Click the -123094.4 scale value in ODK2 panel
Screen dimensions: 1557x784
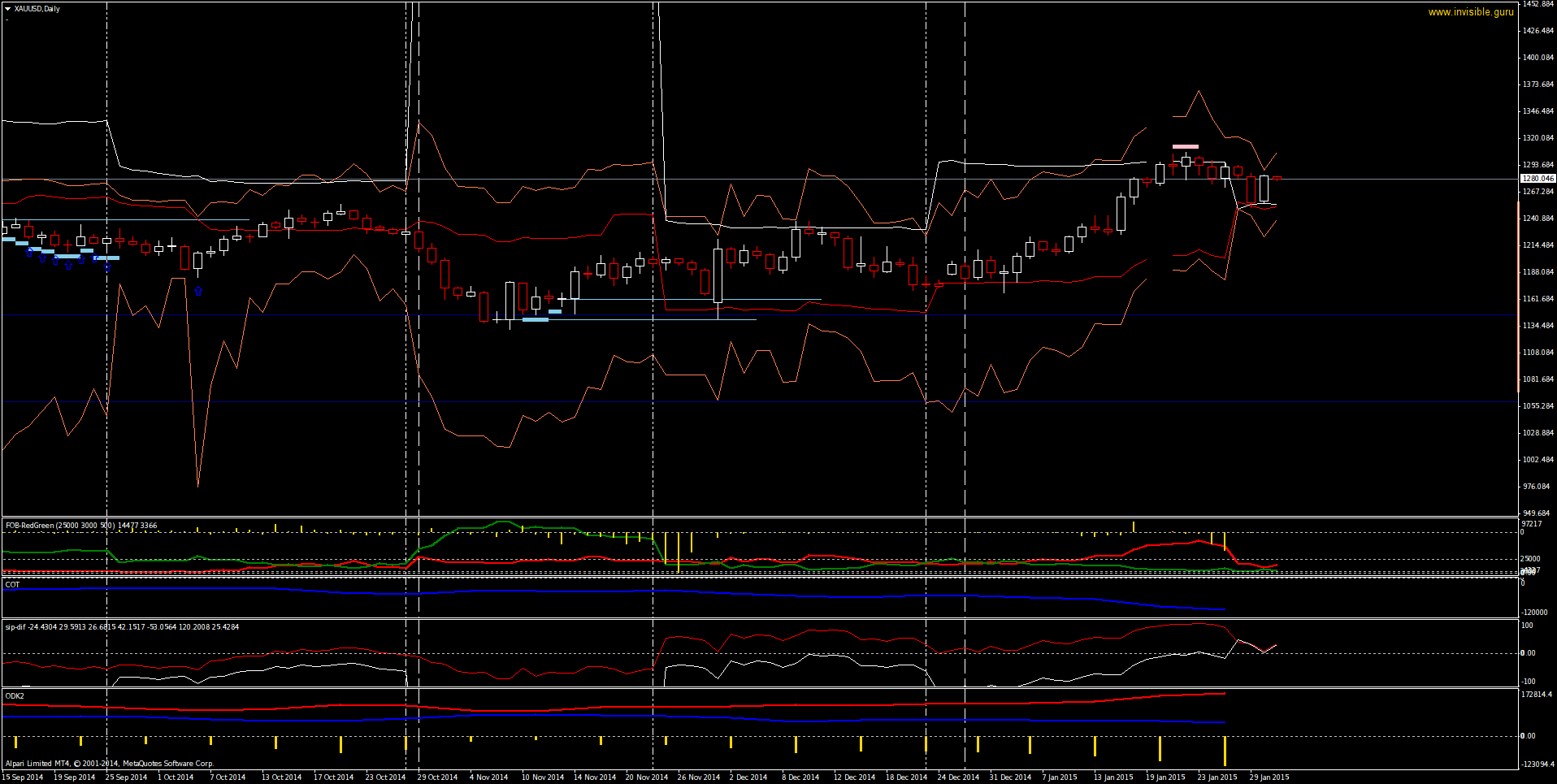pyautogui.click(x=1538, y=765)
